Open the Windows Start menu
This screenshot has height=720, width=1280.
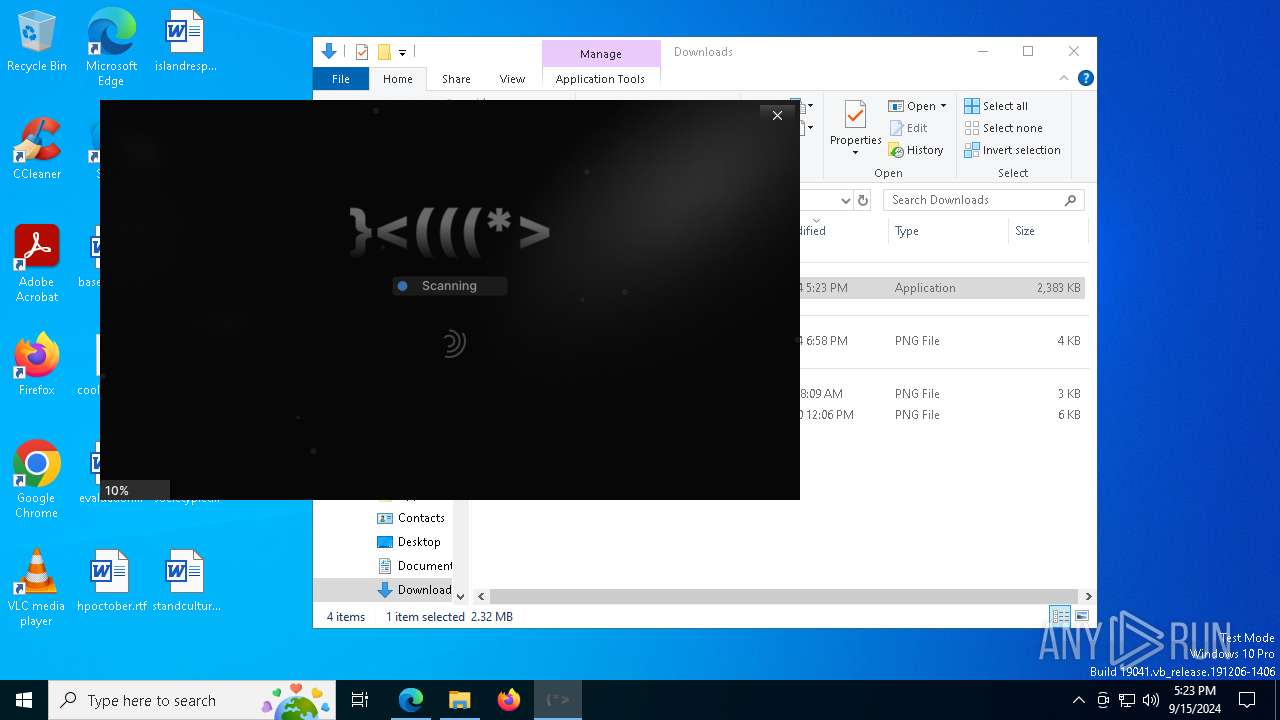click(24, 700)
